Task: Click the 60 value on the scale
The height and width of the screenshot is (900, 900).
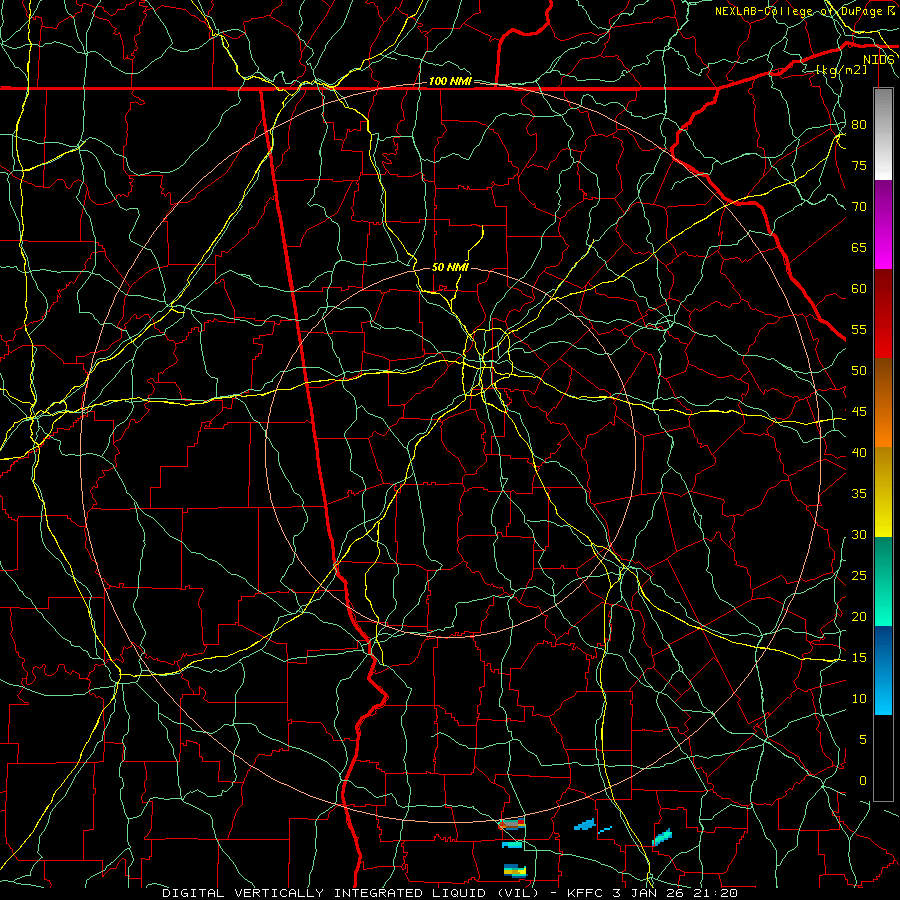Action: [x=859, y=289]
